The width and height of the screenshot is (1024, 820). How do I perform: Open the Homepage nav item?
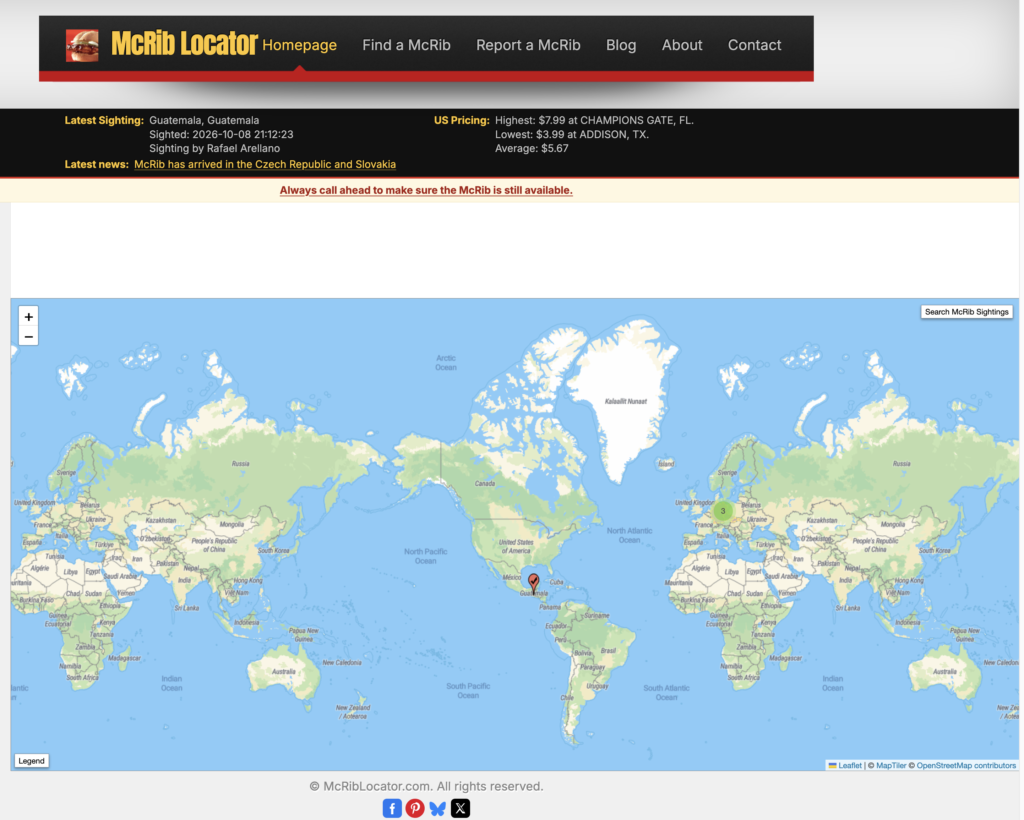pyautogui.click(x=300, y=45)
